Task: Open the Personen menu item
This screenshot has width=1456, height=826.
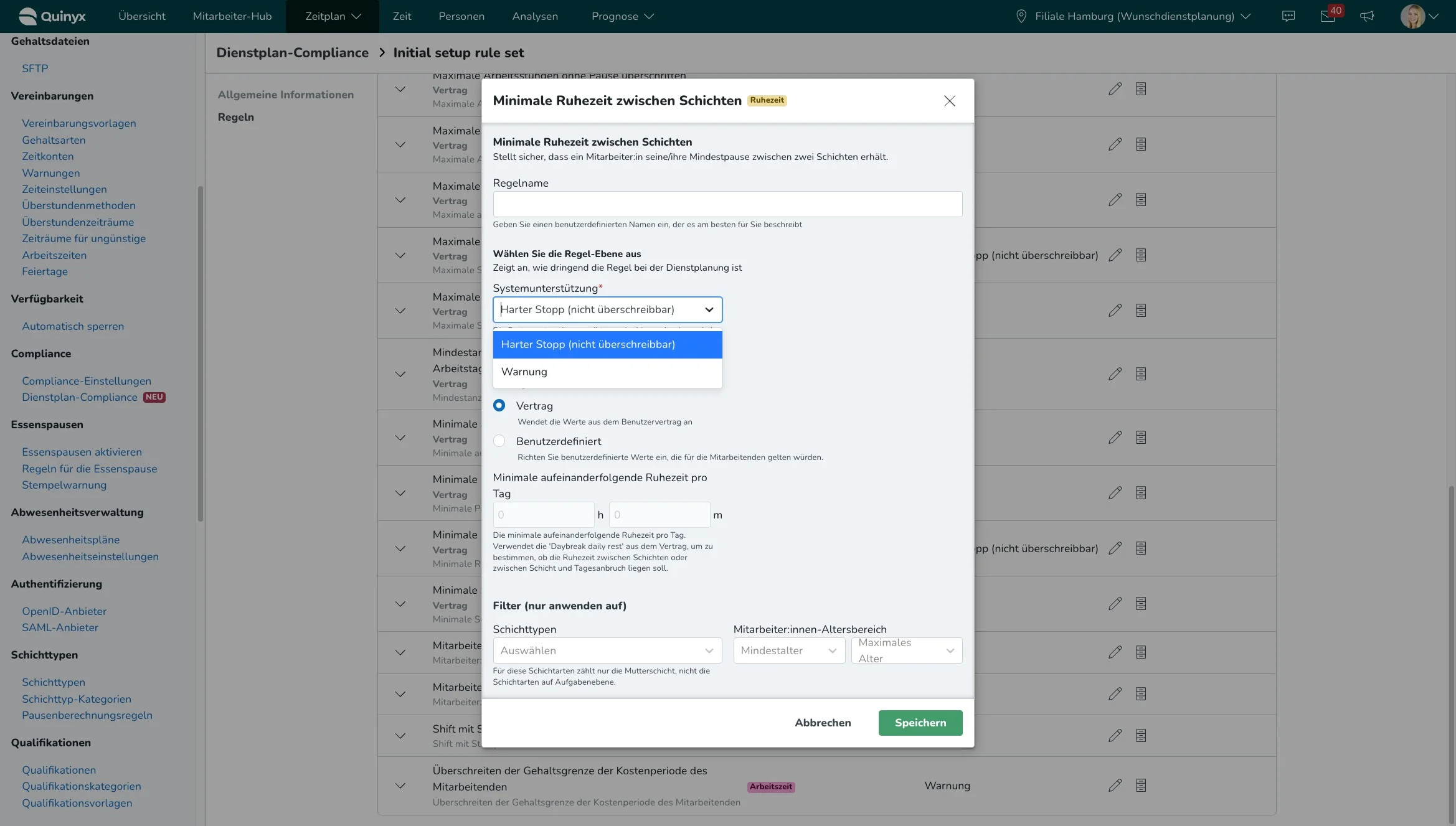Action: pos(461,16)
